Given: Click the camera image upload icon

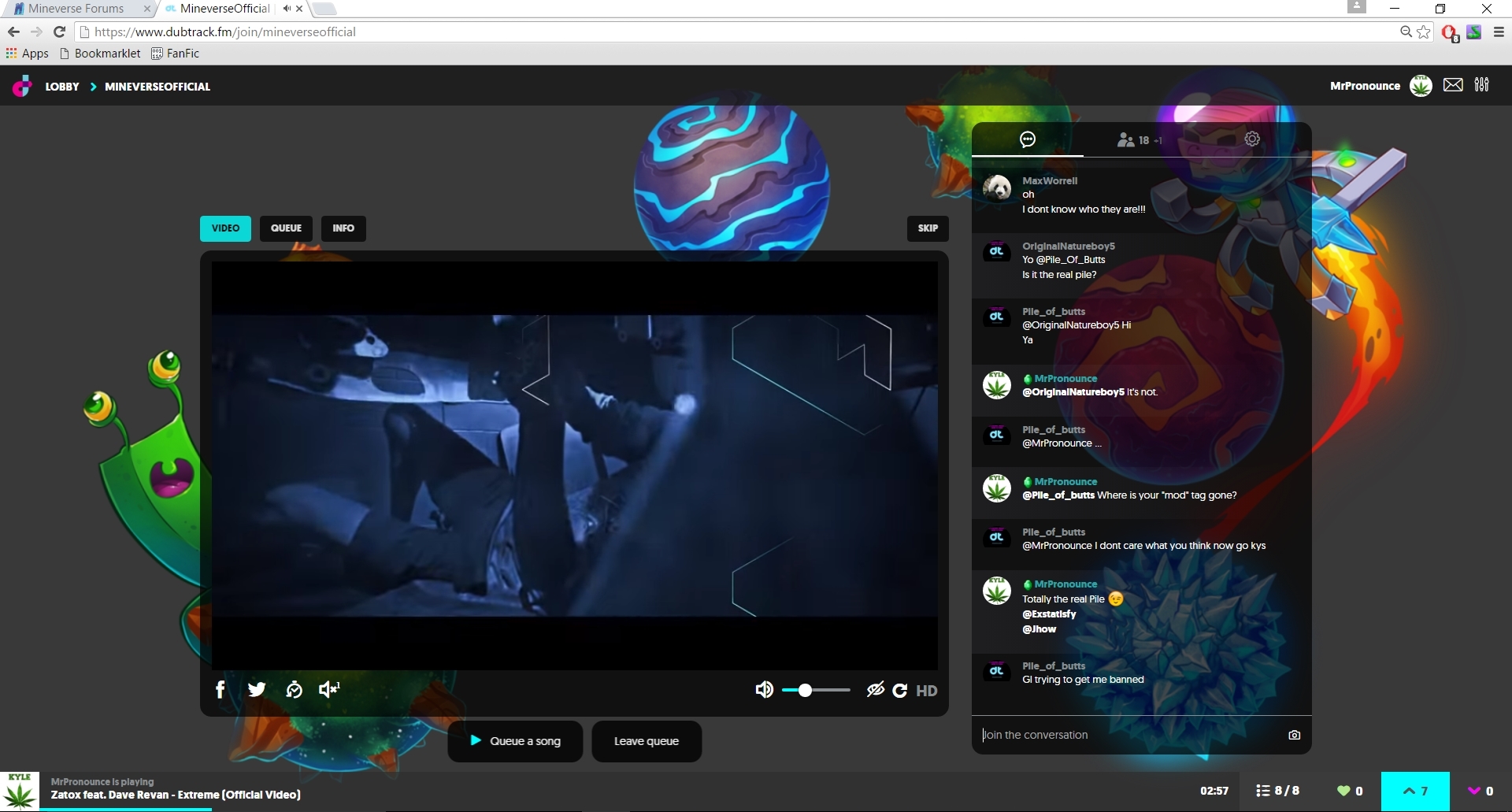Looking at the screenshot, I should (1294, 735).
